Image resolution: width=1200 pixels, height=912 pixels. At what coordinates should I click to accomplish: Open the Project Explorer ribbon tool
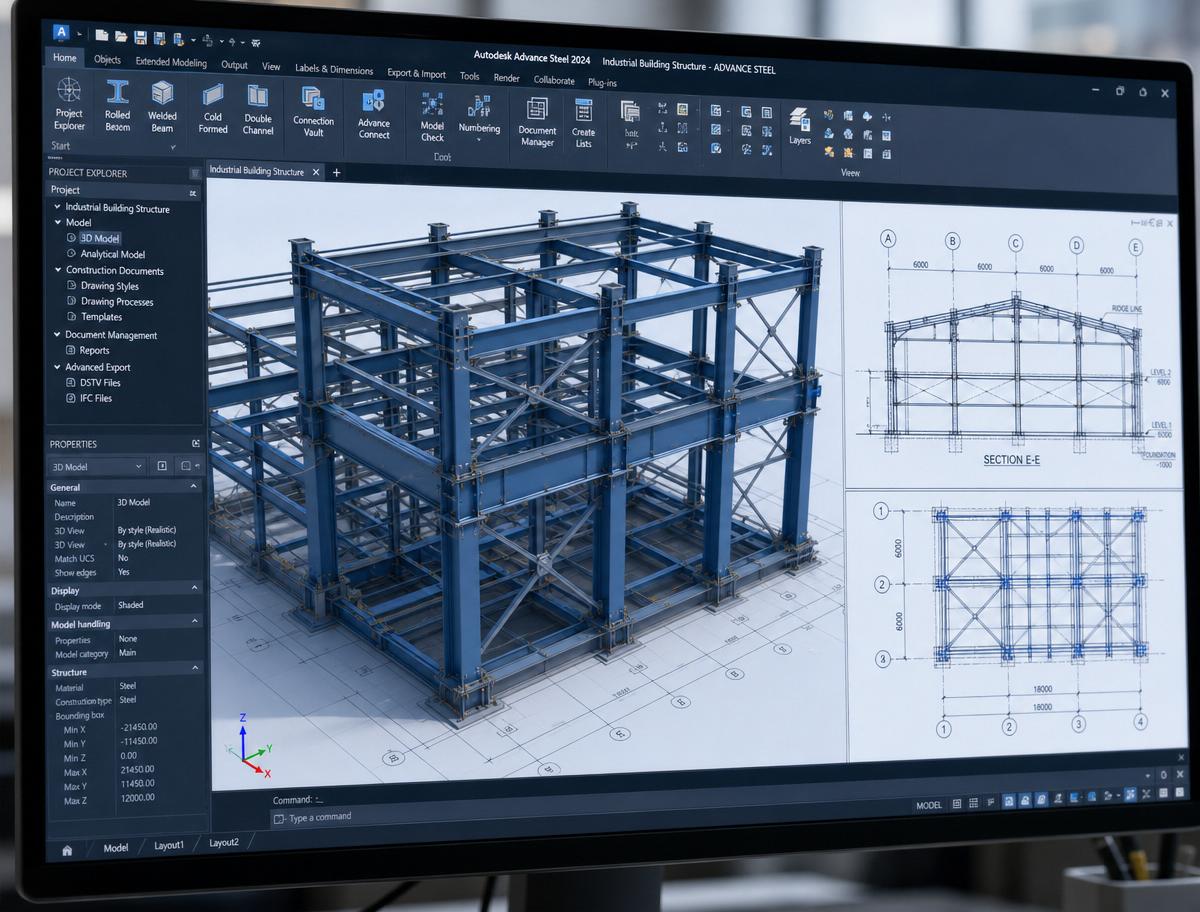click(x=69, y=104)
